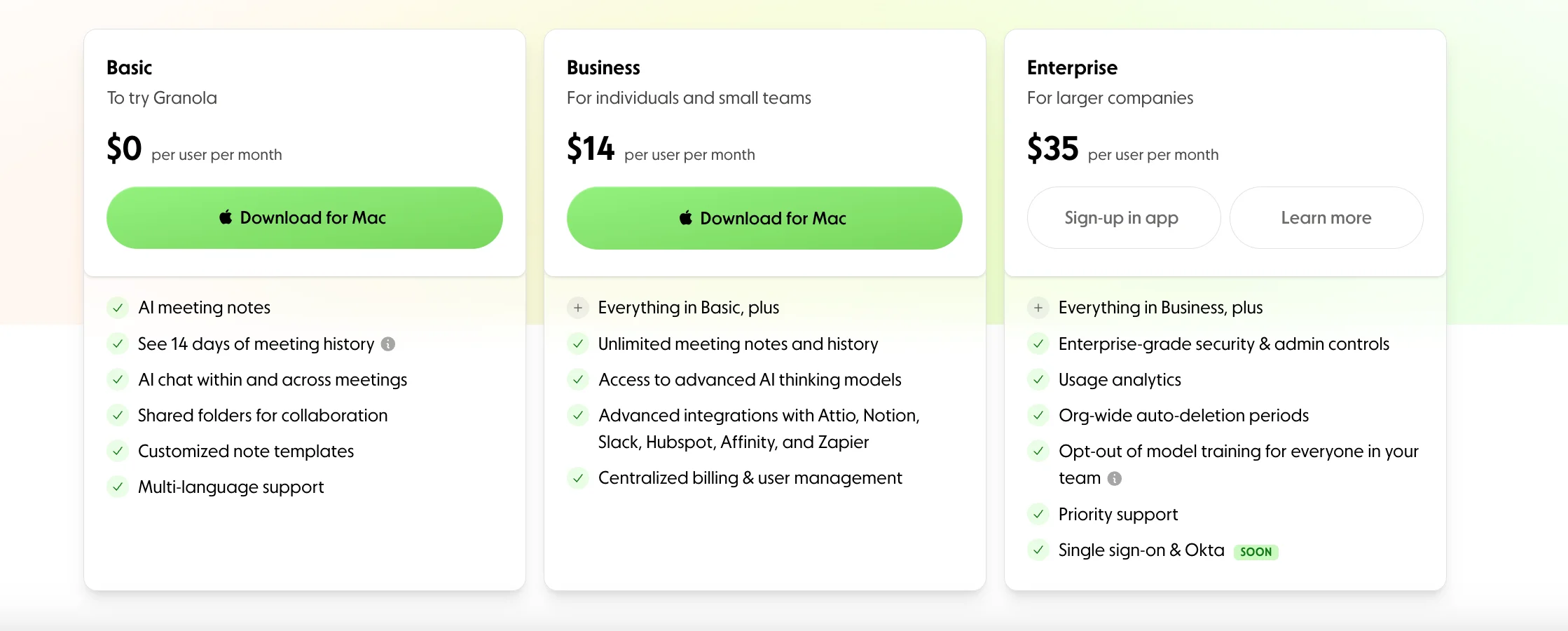The width and height of the screenshot is (1568, 631).
Task: Open Learn more for Enterprise plan
Action: [1326, 217]
